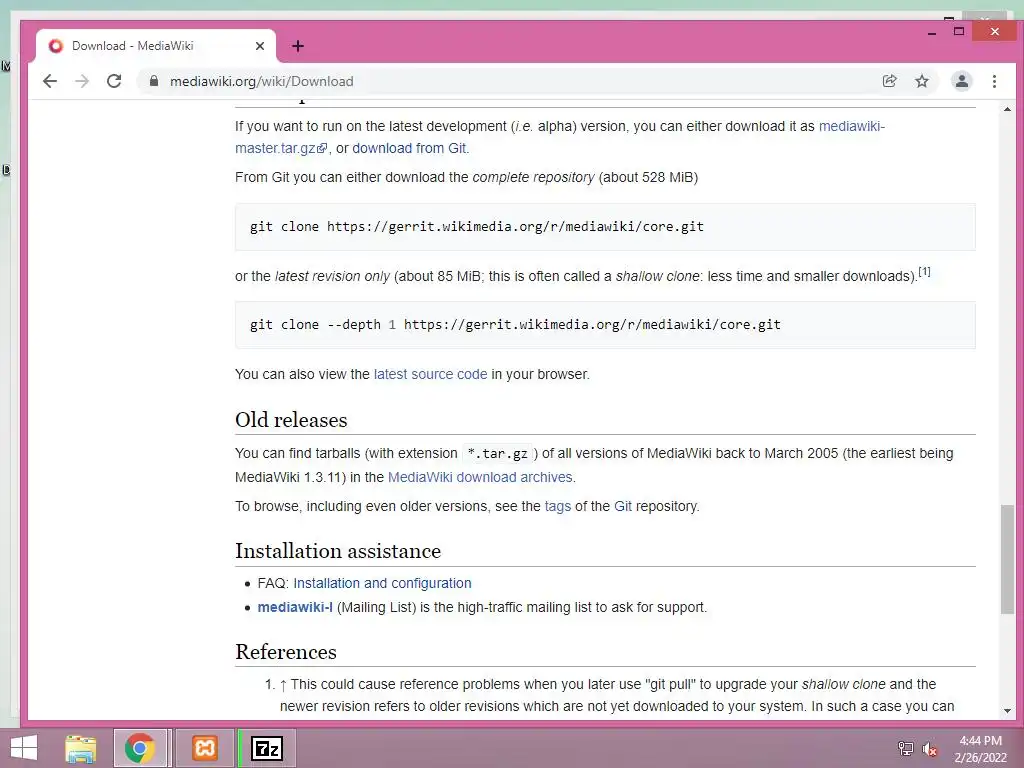
Task: Click the reference back-arrow in References
Action: point(283,685)
